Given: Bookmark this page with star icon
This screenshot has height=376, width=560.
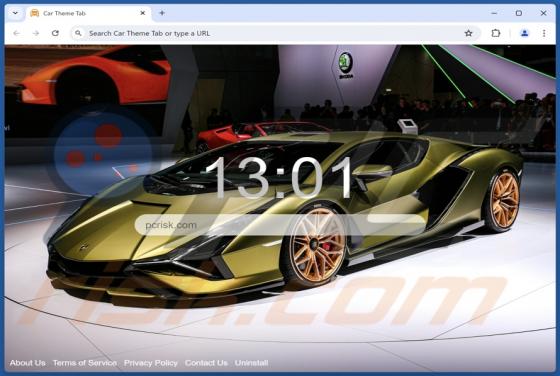Looking at the screenshot, I should point(469,33).
